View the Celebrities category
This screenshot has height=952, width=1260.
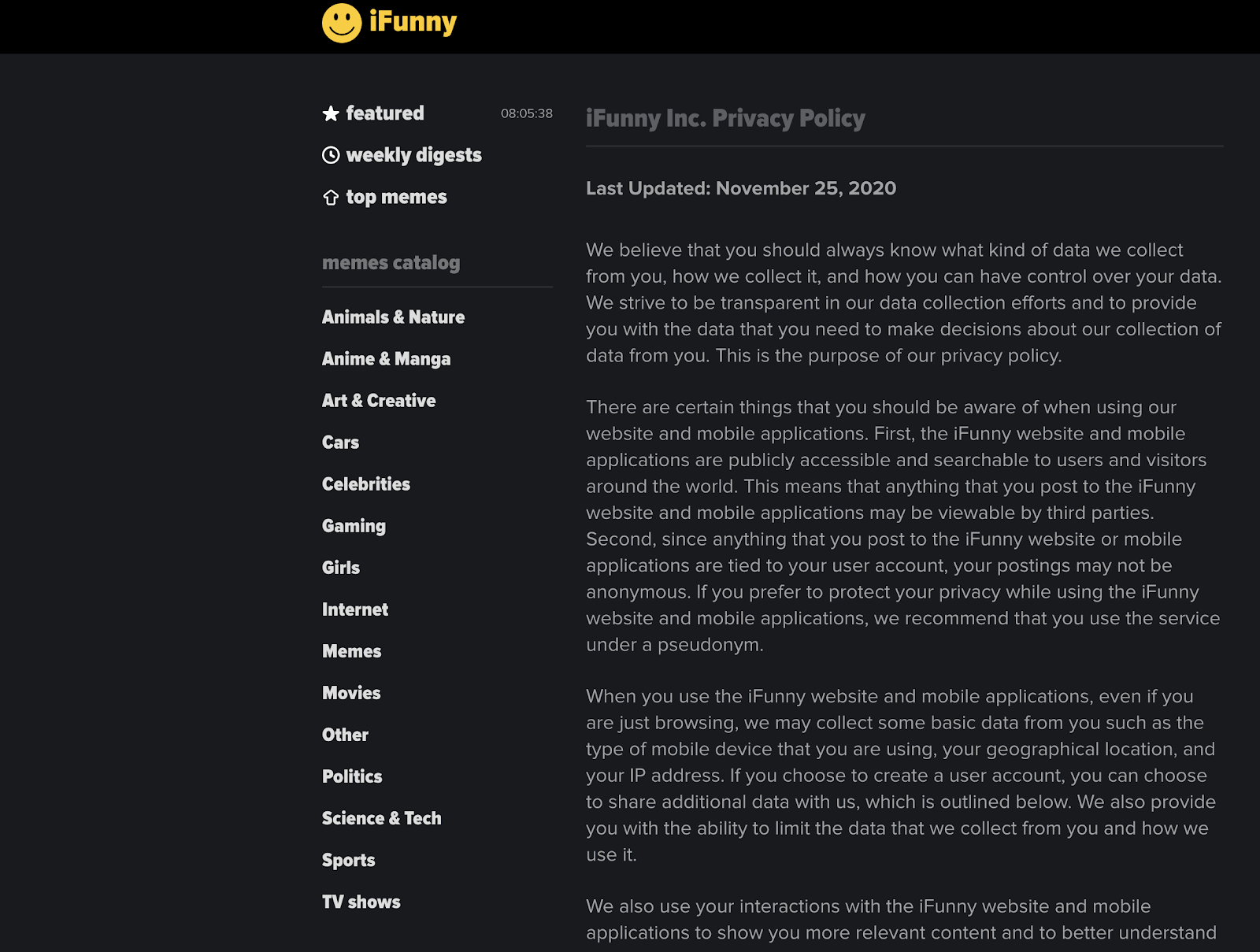[x=366, y=484]
